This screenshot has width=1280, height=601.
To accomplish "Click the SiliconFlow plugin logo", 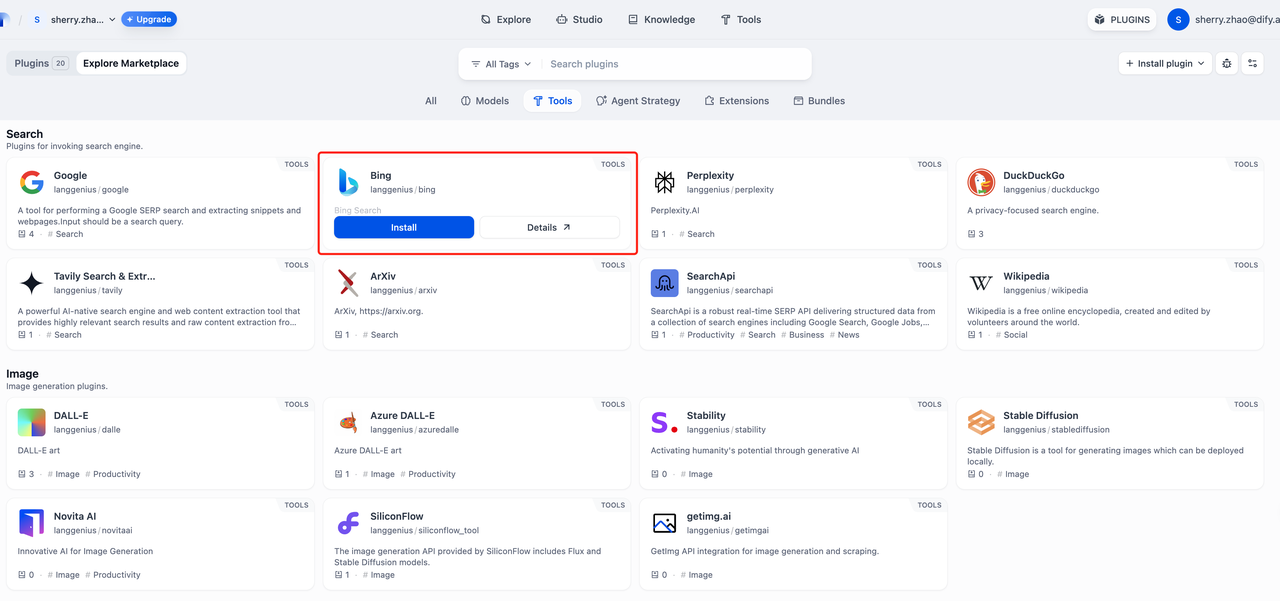I will click(348, 523).
